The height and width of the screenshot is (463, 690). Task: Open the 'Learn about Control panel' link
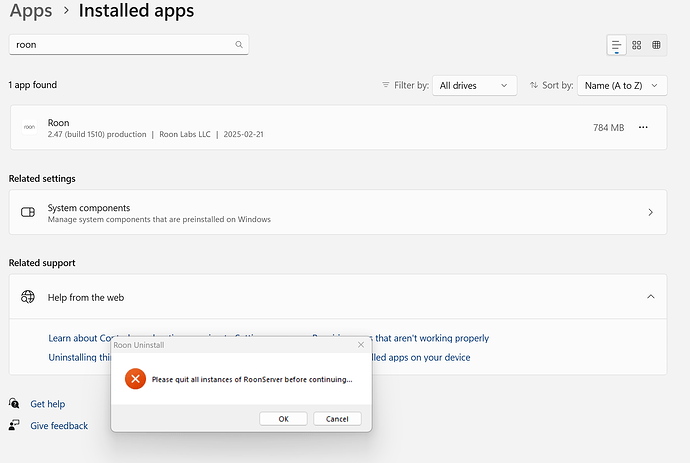point(79,338)
